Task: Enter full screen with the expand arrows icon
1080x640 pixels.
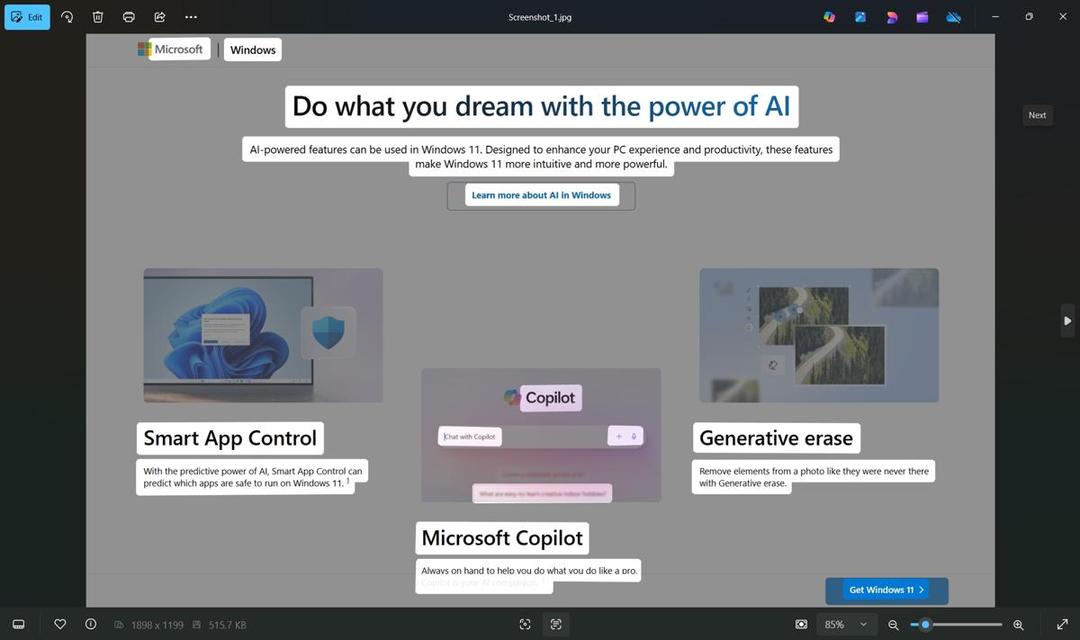Action: pyautogui.click(x=1062, y=625)
